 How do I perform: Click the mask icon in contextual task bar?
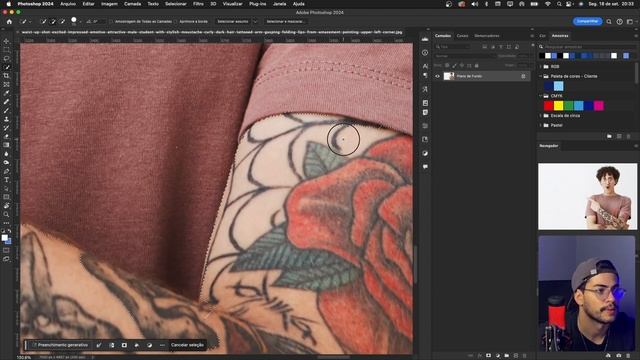[124, 345]
